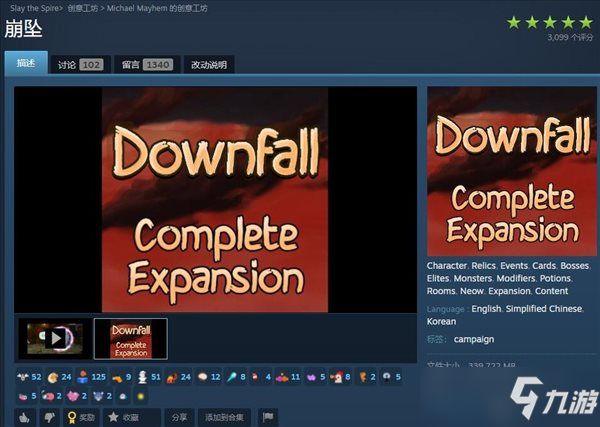600x427 pixels.
Task: Click the 添加到合集 button
Action: tap(224, 417)
